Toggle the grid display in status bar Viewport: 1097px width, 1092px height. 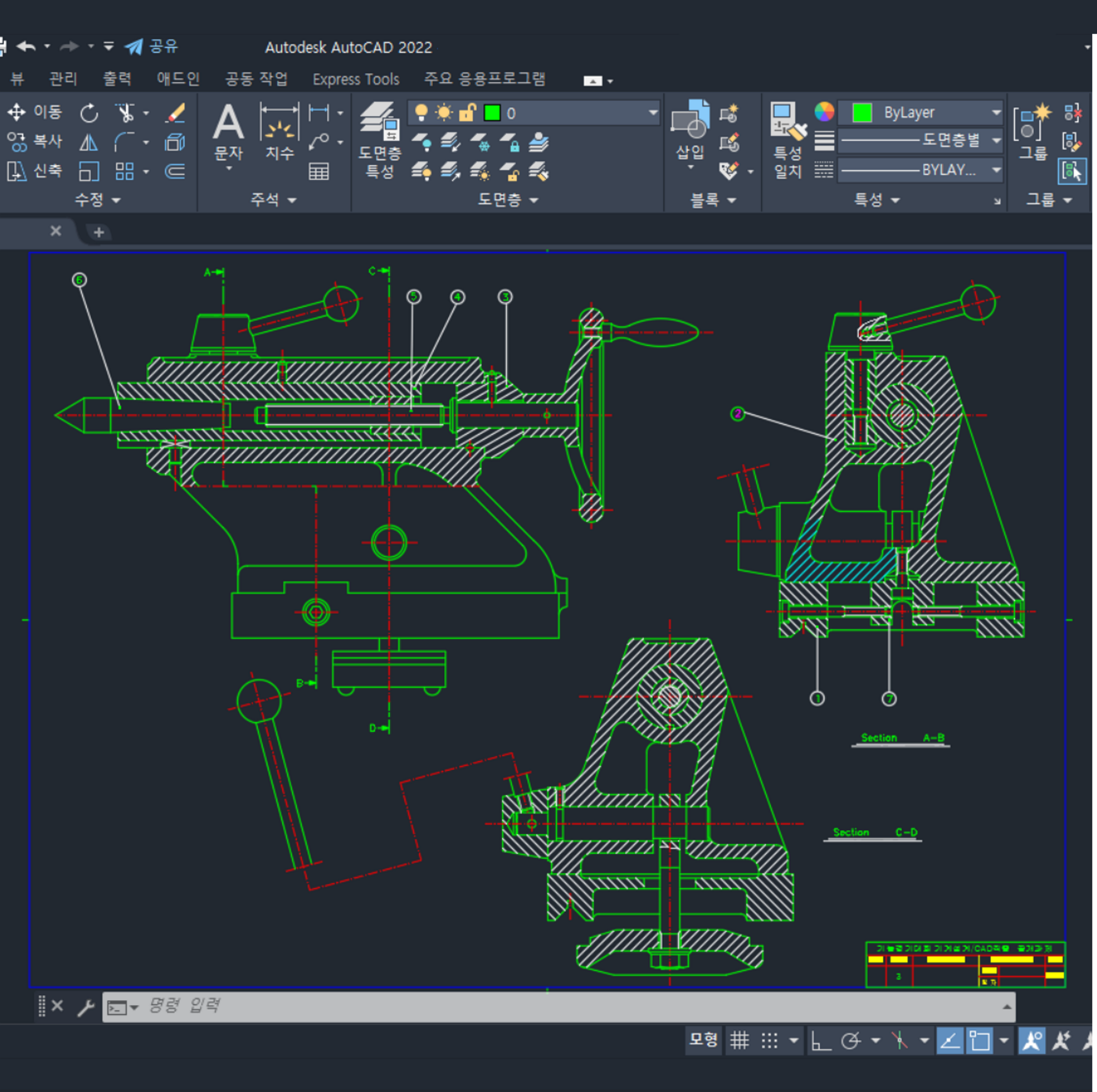(x=740, y=1040)
